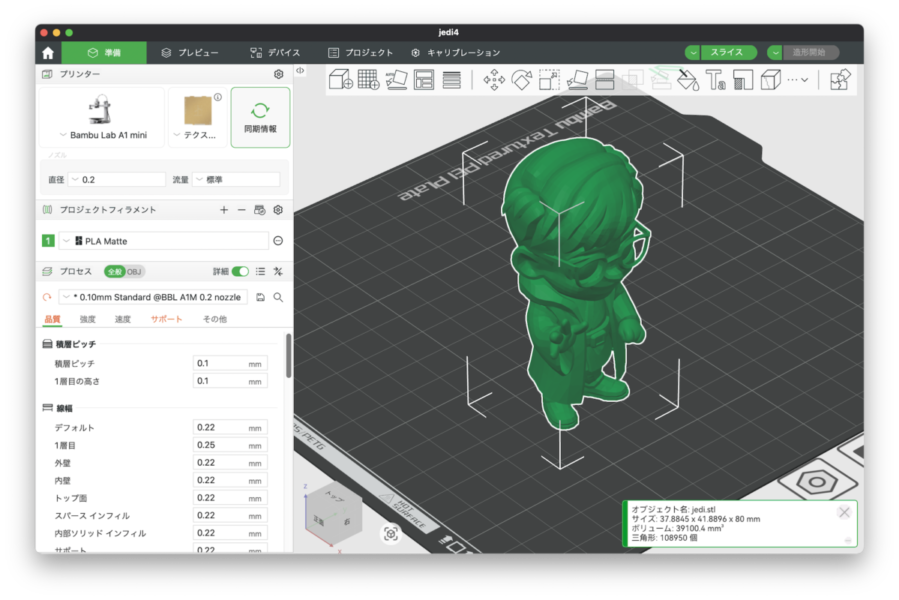Select the Rotate tool

pos(521,79)
